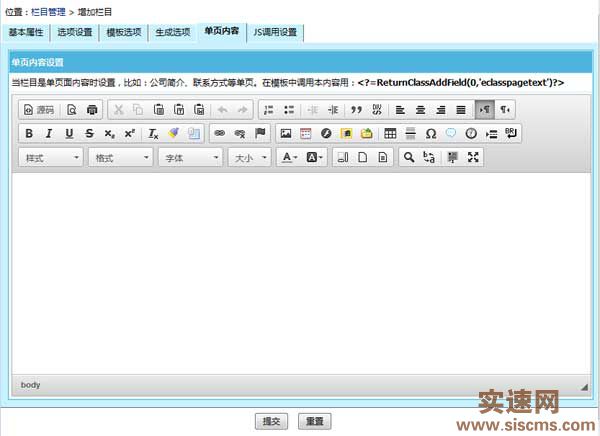Screen dimensions: 600x436
Task: Click the Paste as plain text icon
Action: (x=179, y=110)
